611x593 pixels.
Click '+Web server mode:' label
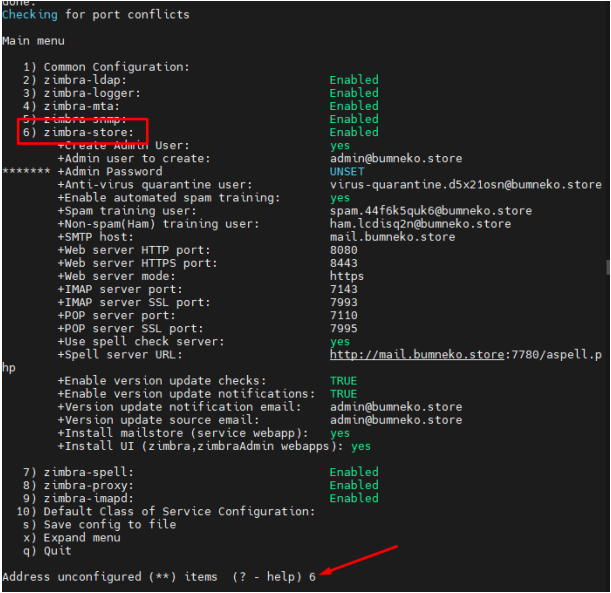[x=117, y=277]
